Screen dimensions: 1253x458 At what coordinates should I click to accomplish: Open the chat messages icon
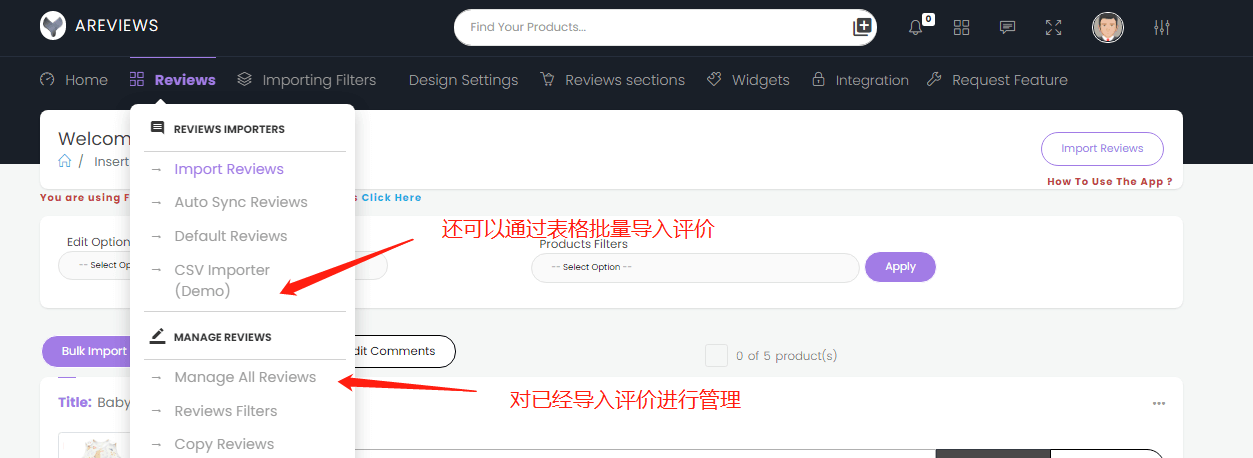click(x=1007, y=28)
